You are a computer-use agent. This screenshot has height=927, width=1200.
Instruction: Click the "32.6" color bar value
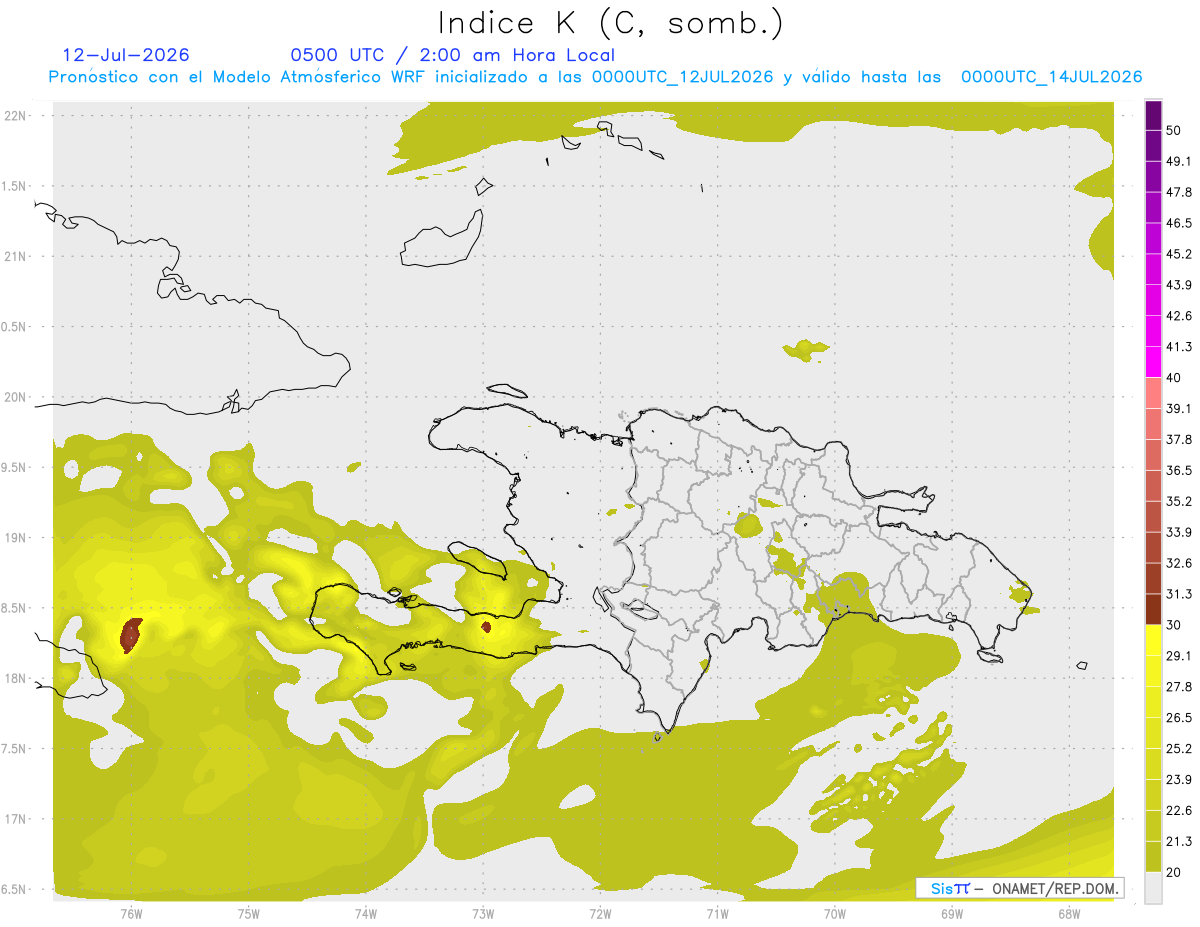pos(1179,563)
